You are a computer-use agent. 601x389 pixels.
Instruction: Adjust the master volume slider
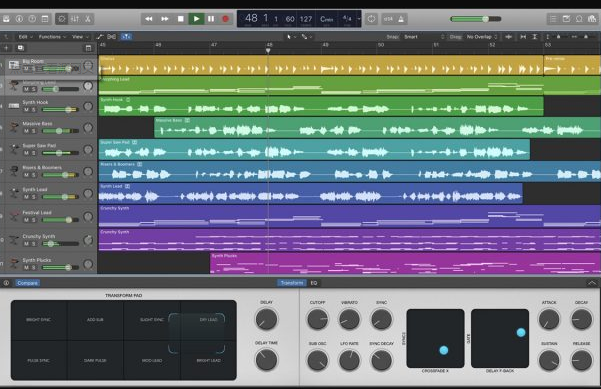[476, 19]
